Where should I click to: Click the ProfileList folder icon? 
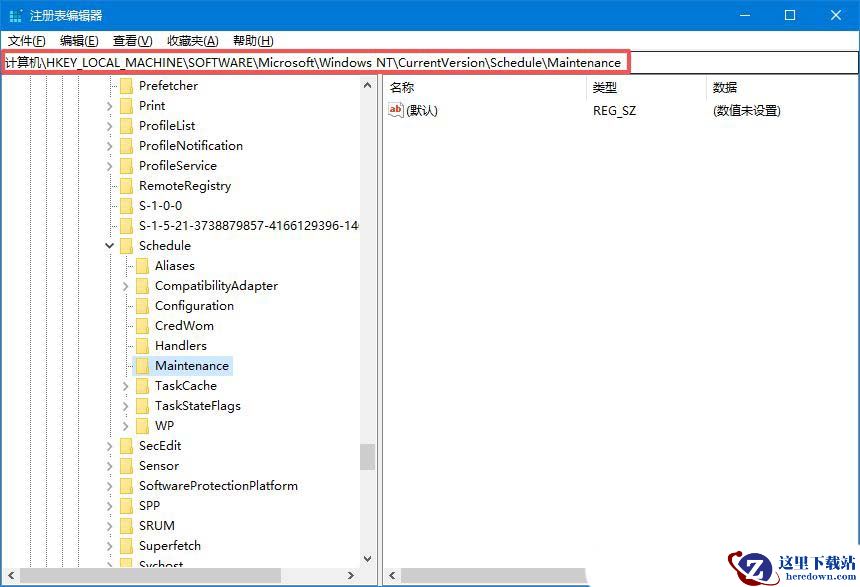click(x=126, y=126)
